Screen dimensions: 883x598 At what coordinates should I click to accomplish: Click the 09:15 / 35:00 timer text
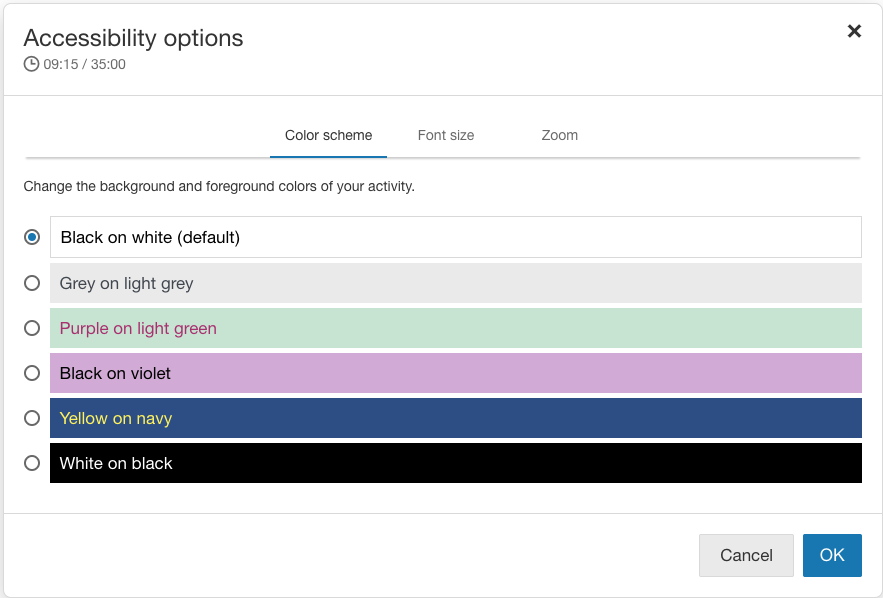point(84,64)
